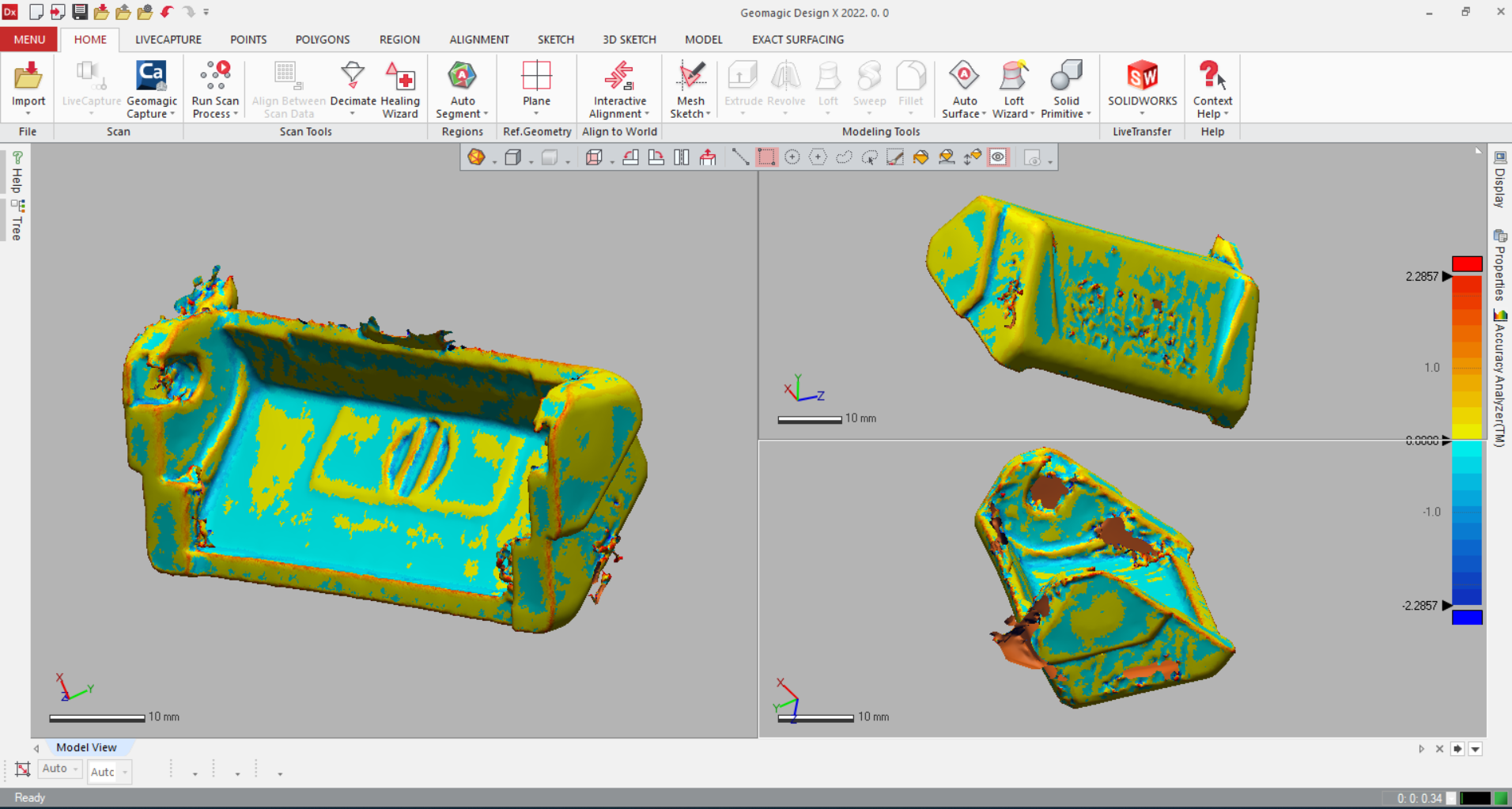
Task: Select the Model View tab button
Action: (x=86, y=747)
